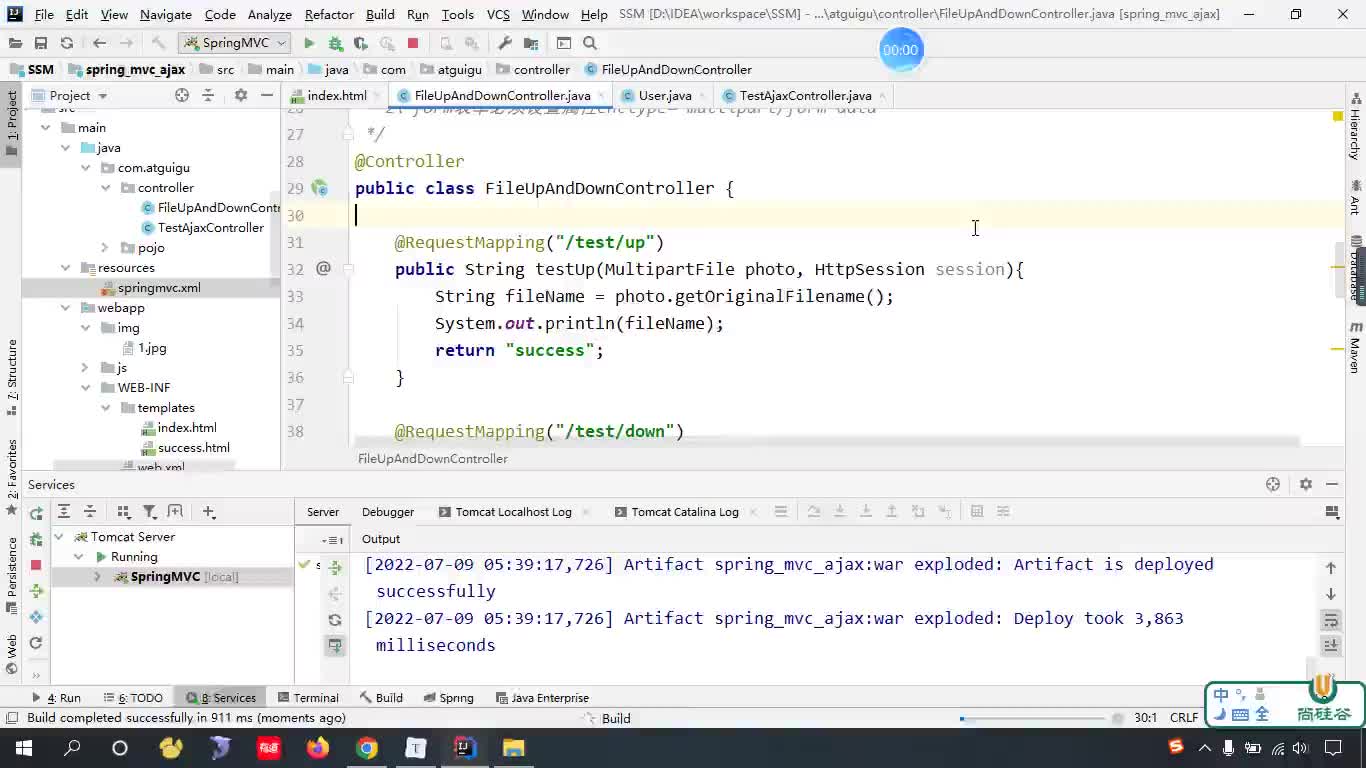Run with coverage using the shield icon
Screen dimensions: 1366x768
361,43
